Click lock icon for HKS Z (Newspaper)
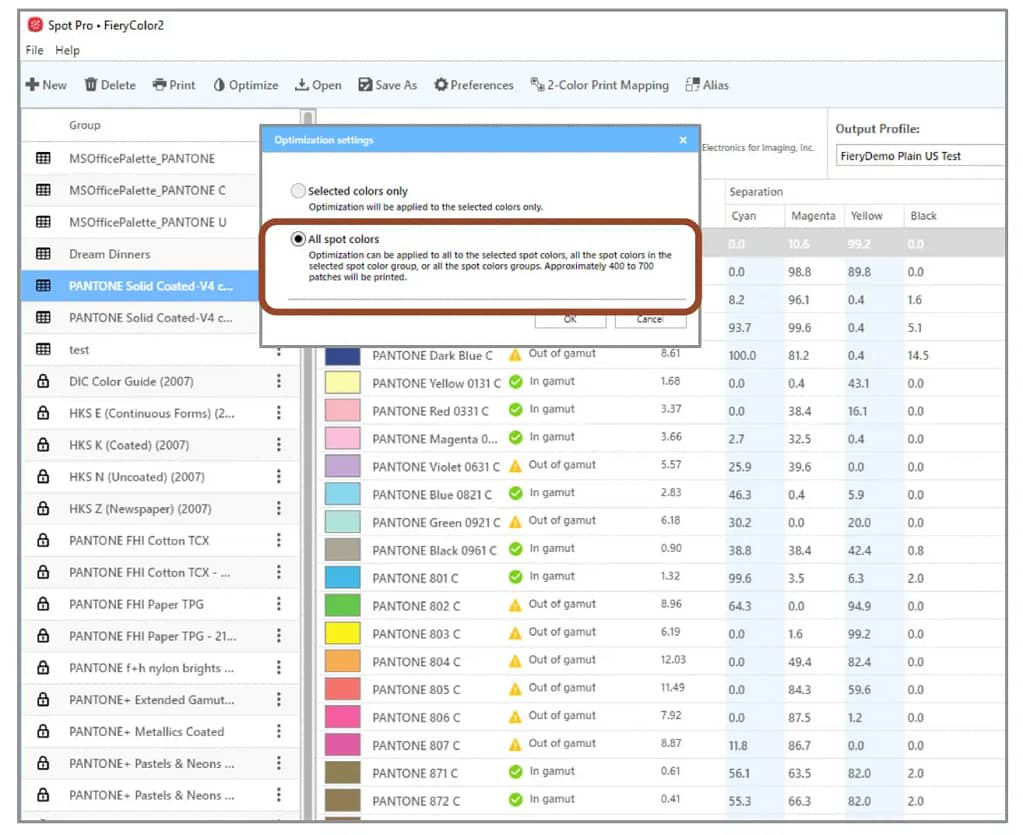Image resolution: width=1023 pixels, height=835 pixels. click(43, 508)
